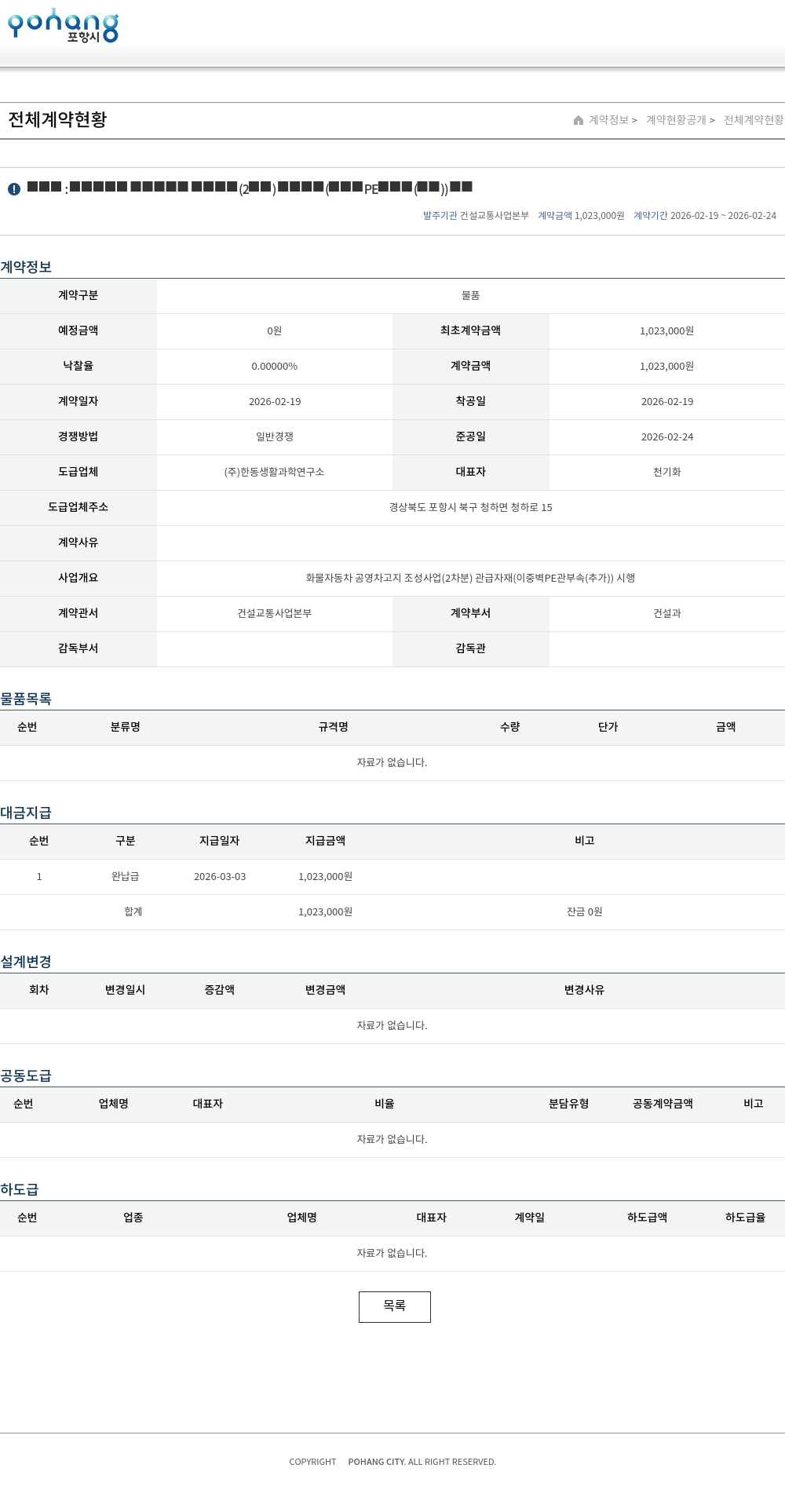The image size is (785, 1512).
Task: Click the 완납급 payment row entry
Action: tap(125, 876)
